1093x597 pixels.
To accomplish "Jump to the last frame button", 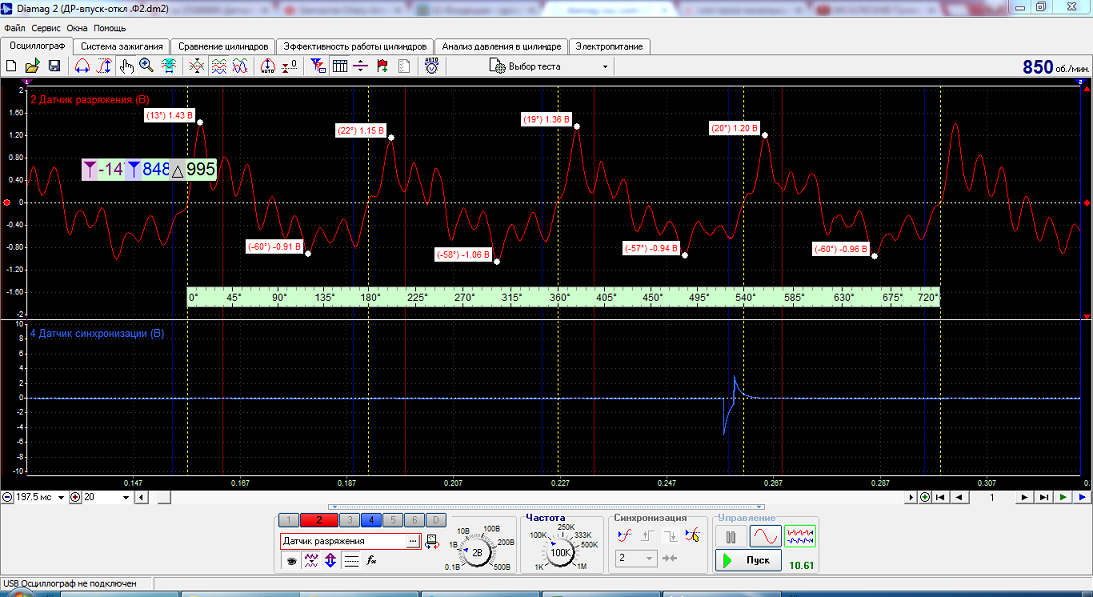I will tap(1044, 497).
